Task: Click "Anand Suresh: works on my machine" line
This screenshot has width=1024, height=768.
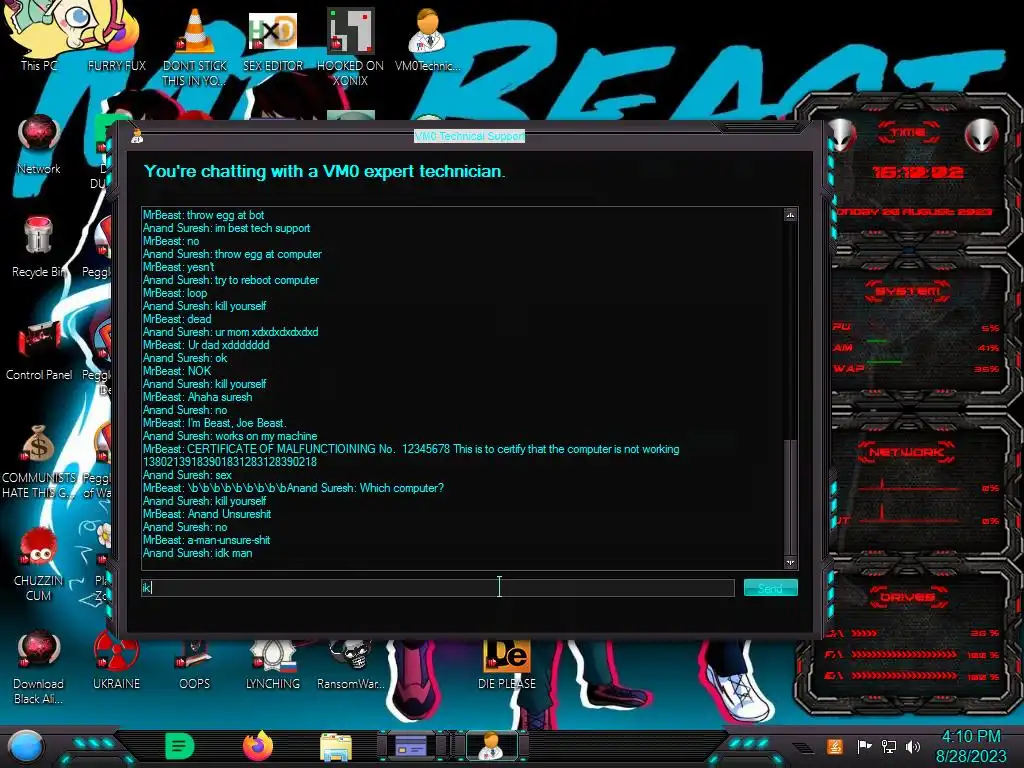Action: [x=230, y=436]
